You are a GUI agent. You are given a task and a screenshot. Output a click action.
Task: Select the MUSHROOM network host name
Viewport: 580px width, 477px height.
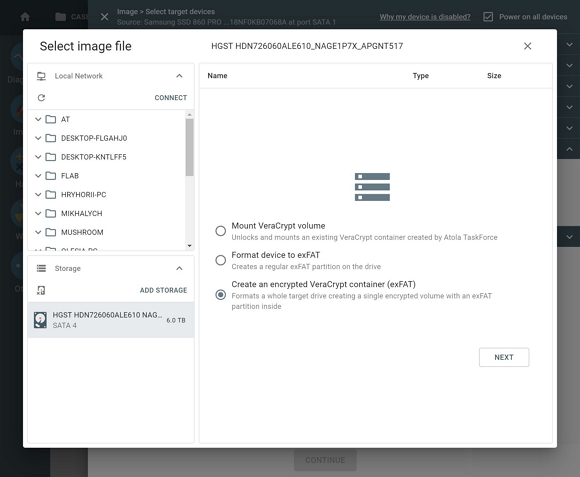point(82,233)
